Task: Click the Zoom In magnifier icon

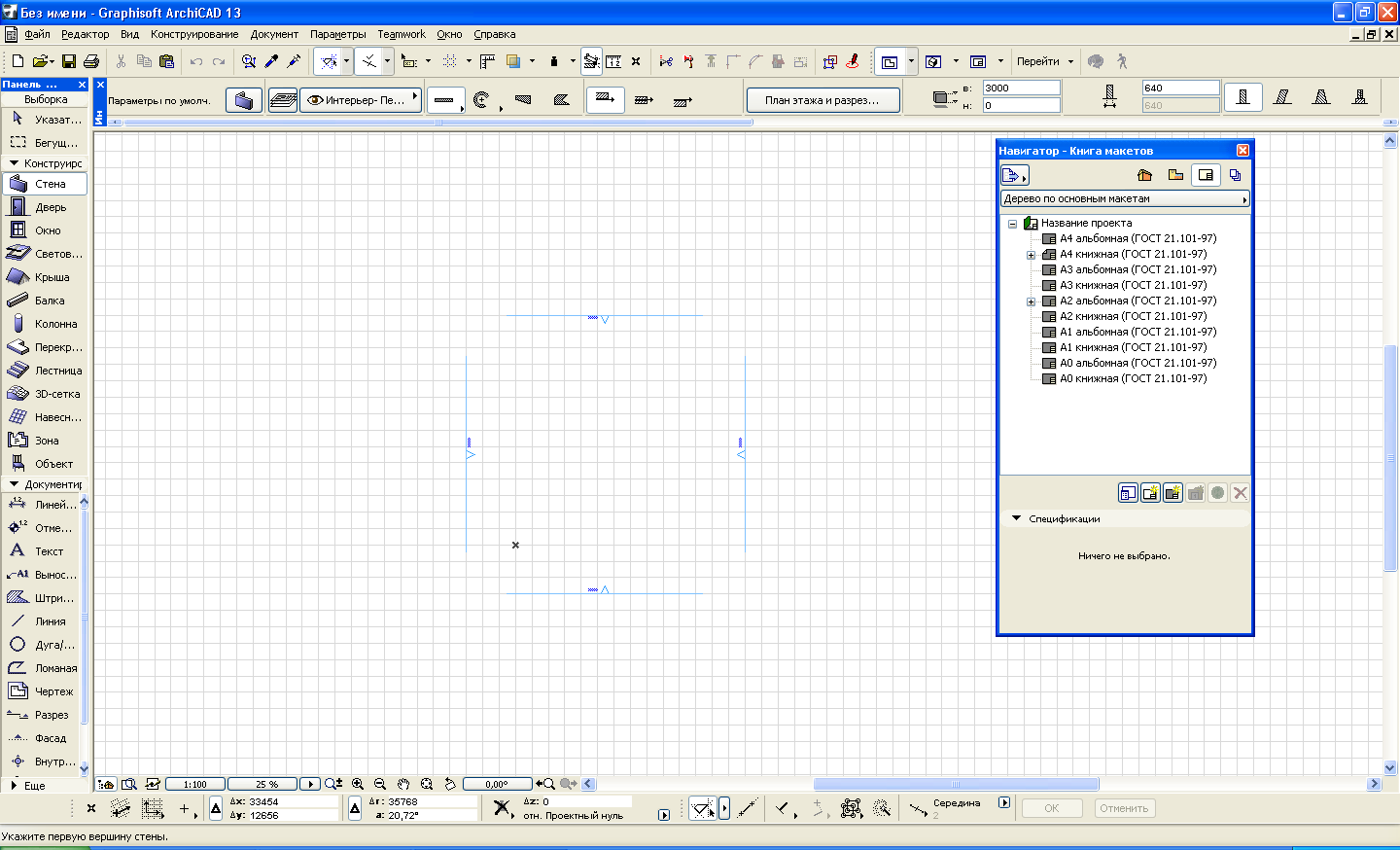Action: [358, 784]
